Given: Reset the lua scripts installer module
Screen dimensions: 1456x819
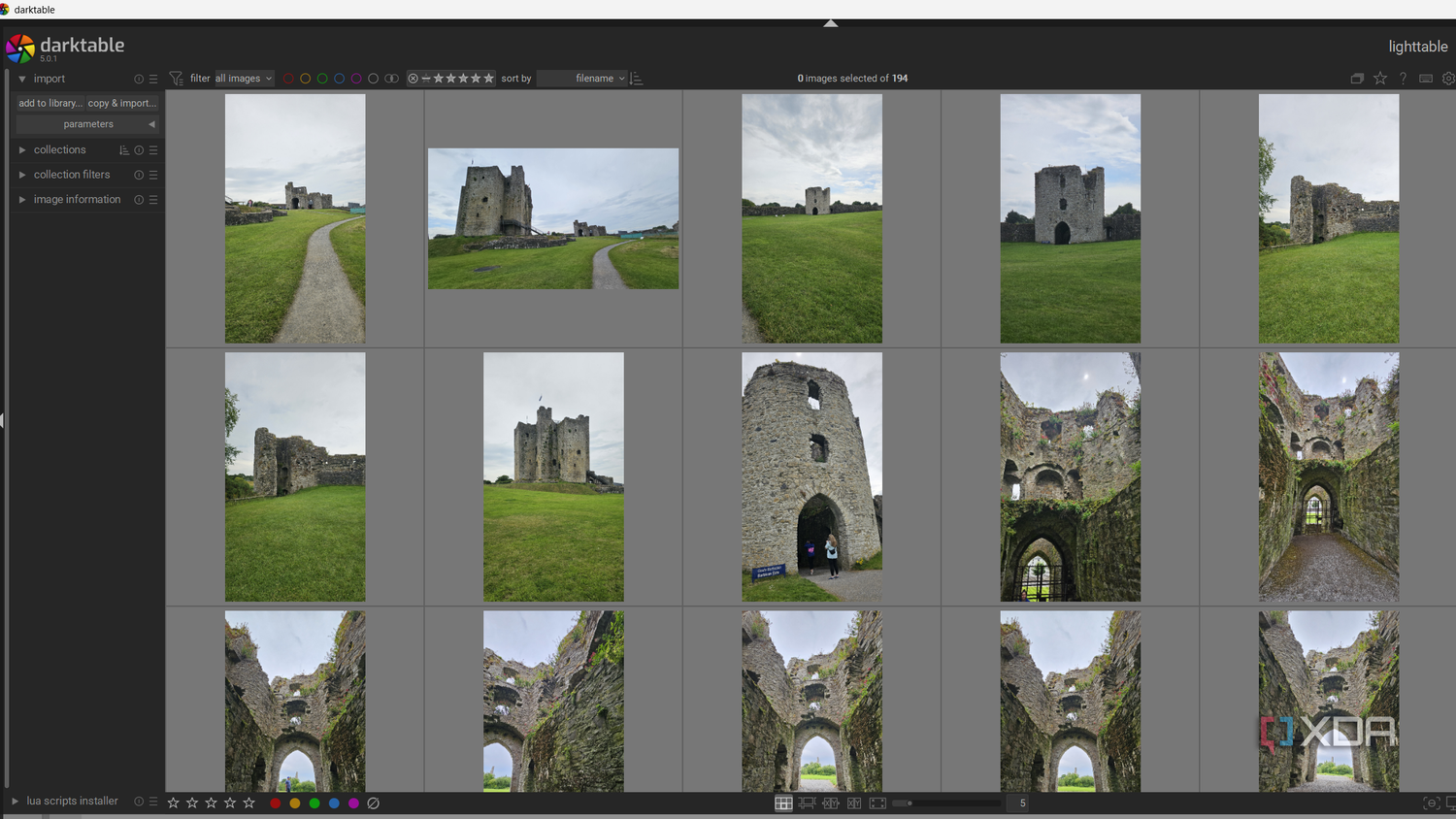Looking at the screenshot, I should pyautogui.click(x=139, y=802).
